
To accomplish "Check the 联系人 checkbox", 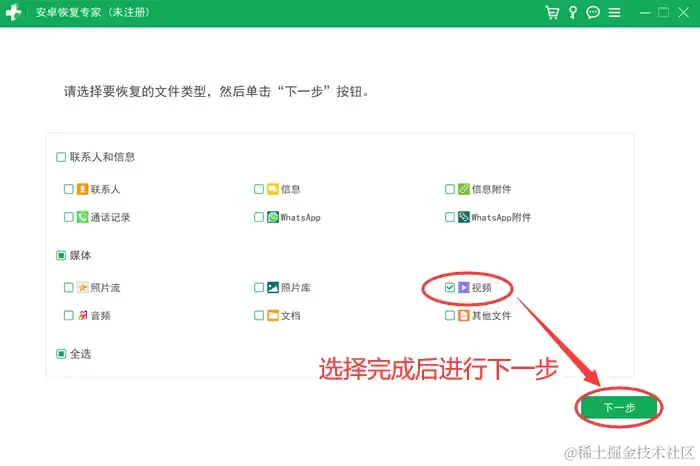I will (68, 189).
